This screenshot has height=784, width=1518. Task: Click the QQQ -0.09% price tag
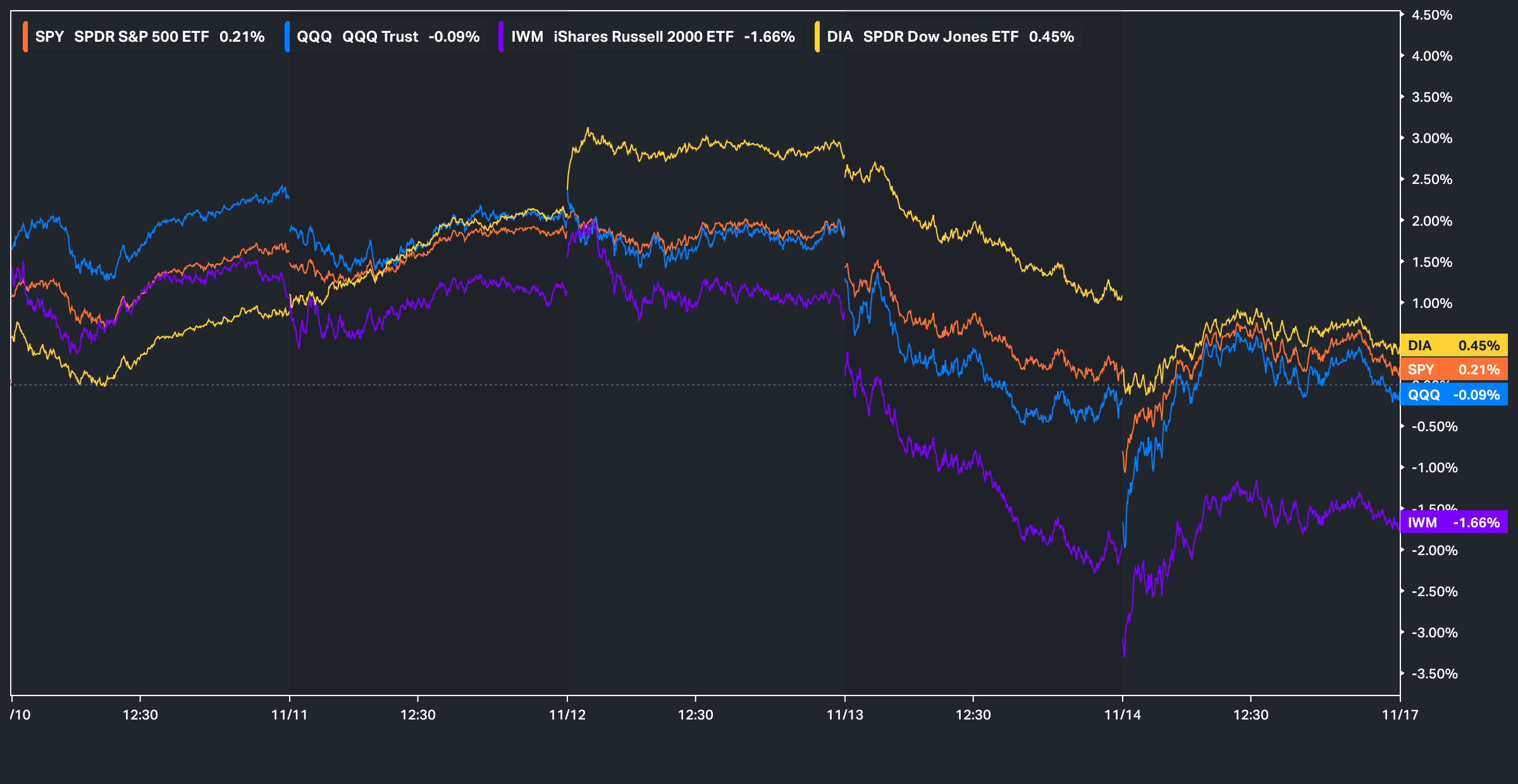[1453, 395]
